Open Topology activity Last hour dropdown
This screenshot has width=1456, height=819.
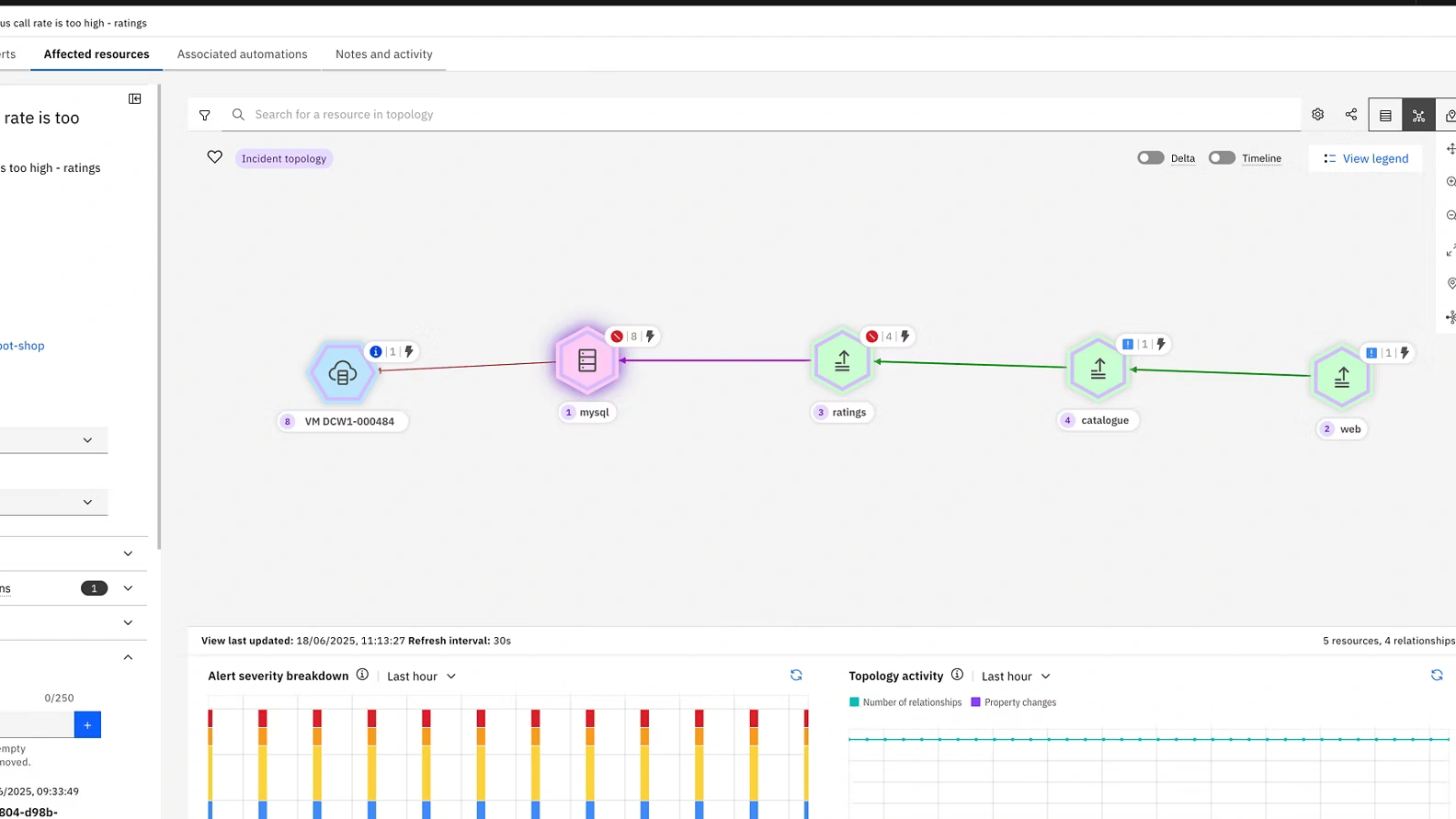1016,677
